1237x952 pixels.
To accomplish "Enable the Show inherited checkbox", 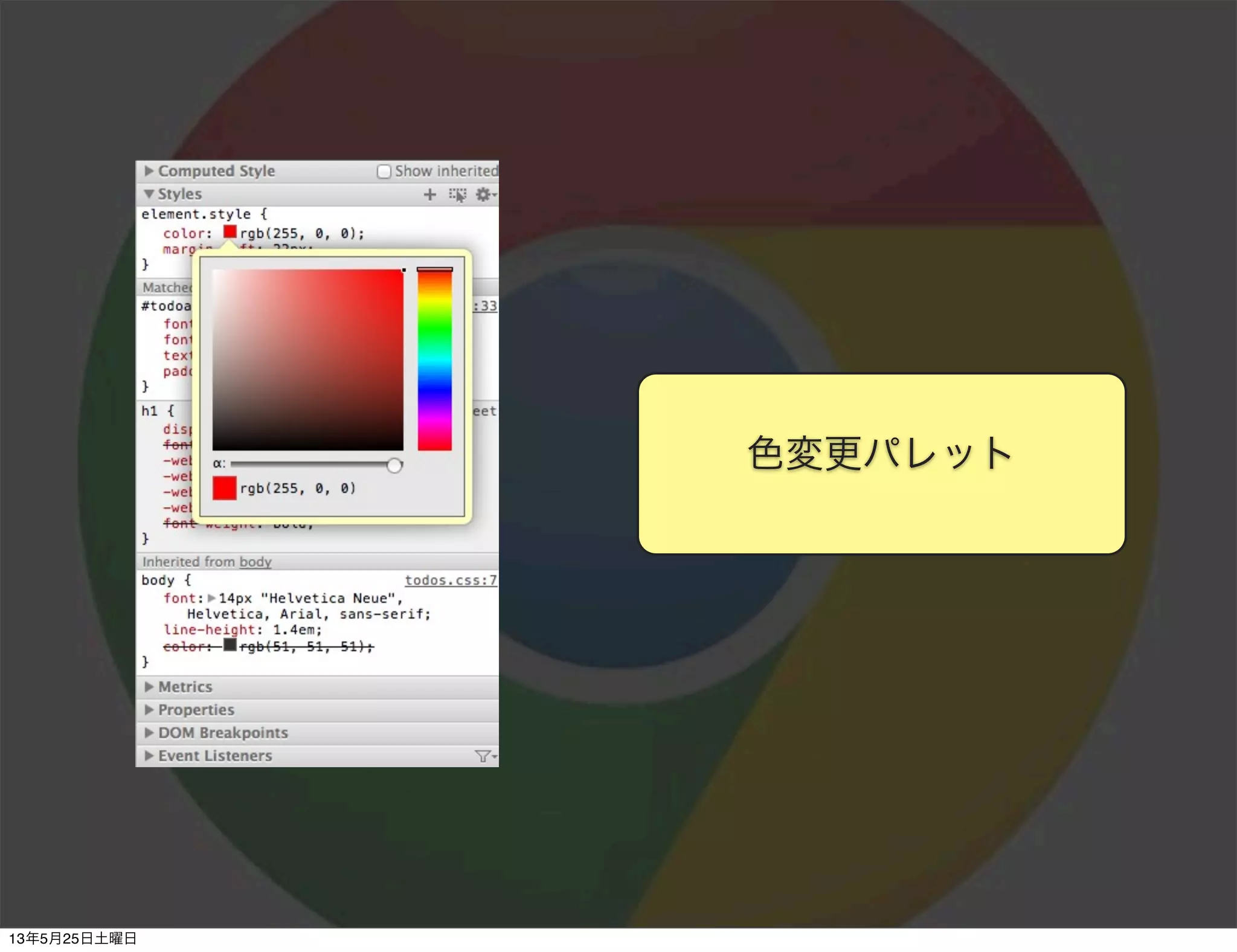I will tap(384, 172).
